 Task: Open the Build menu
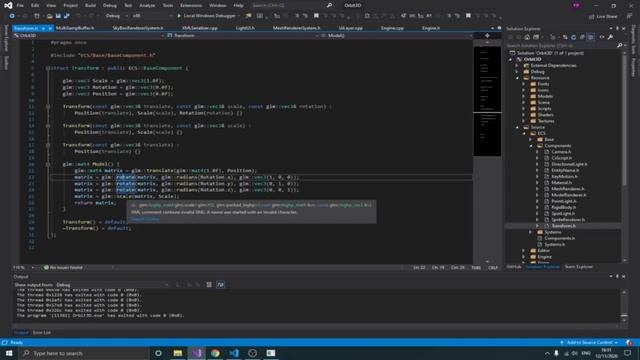pos(90,6)
